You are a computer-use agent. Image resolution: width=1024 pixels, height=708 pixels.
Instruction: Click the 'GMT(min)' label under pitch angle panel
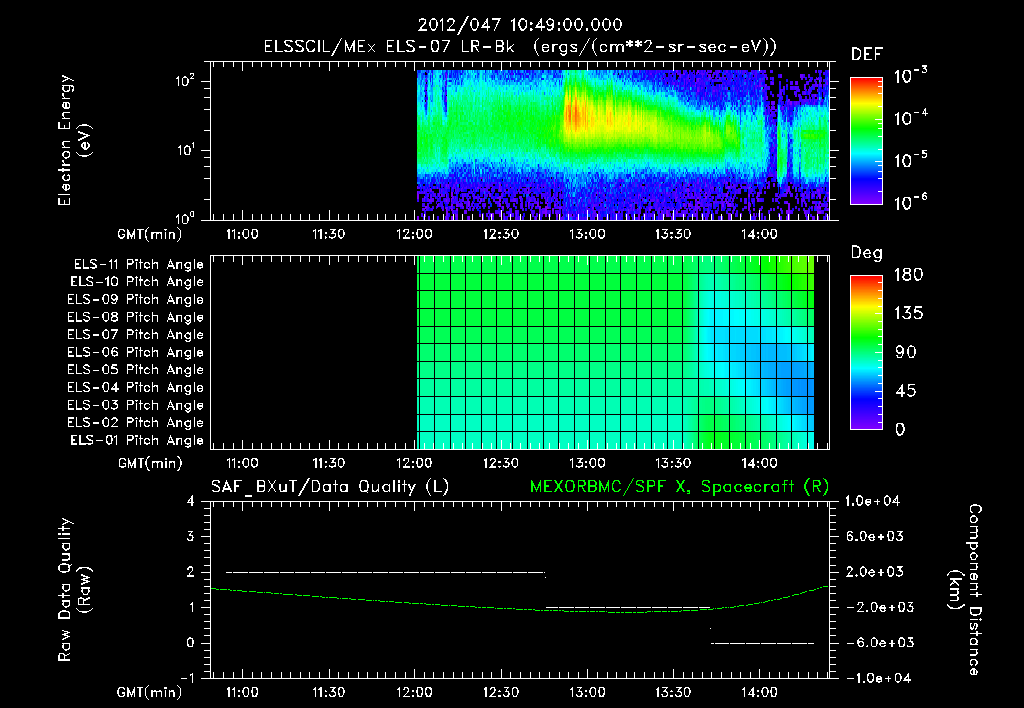[x=150, y=463]
